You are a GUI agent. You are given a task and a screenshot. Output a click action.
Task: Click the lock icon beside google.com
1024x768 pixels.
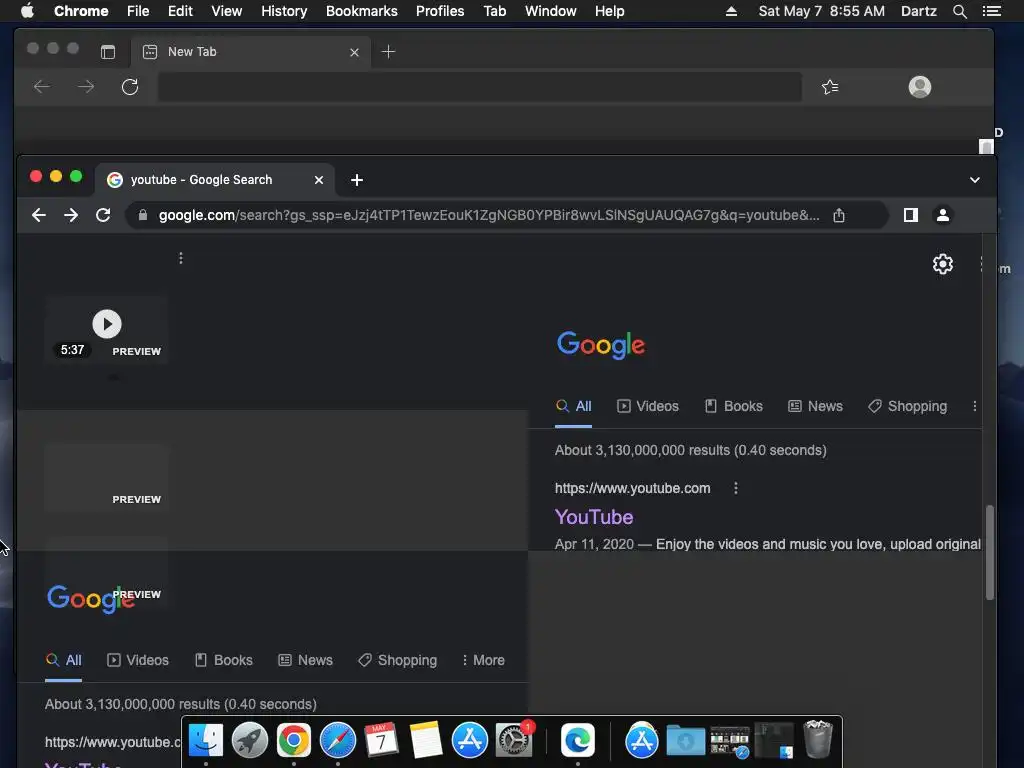pyautogui.click(x=143, y=215)
